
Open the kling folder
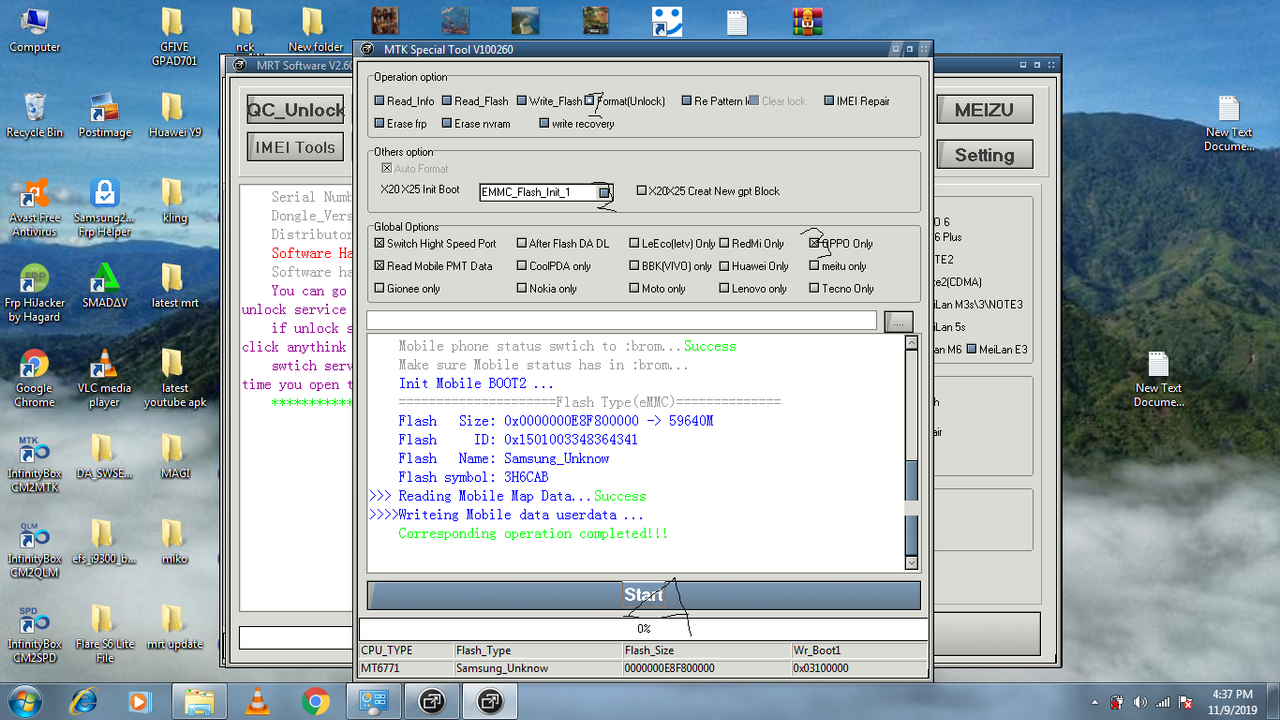point(174,200)
